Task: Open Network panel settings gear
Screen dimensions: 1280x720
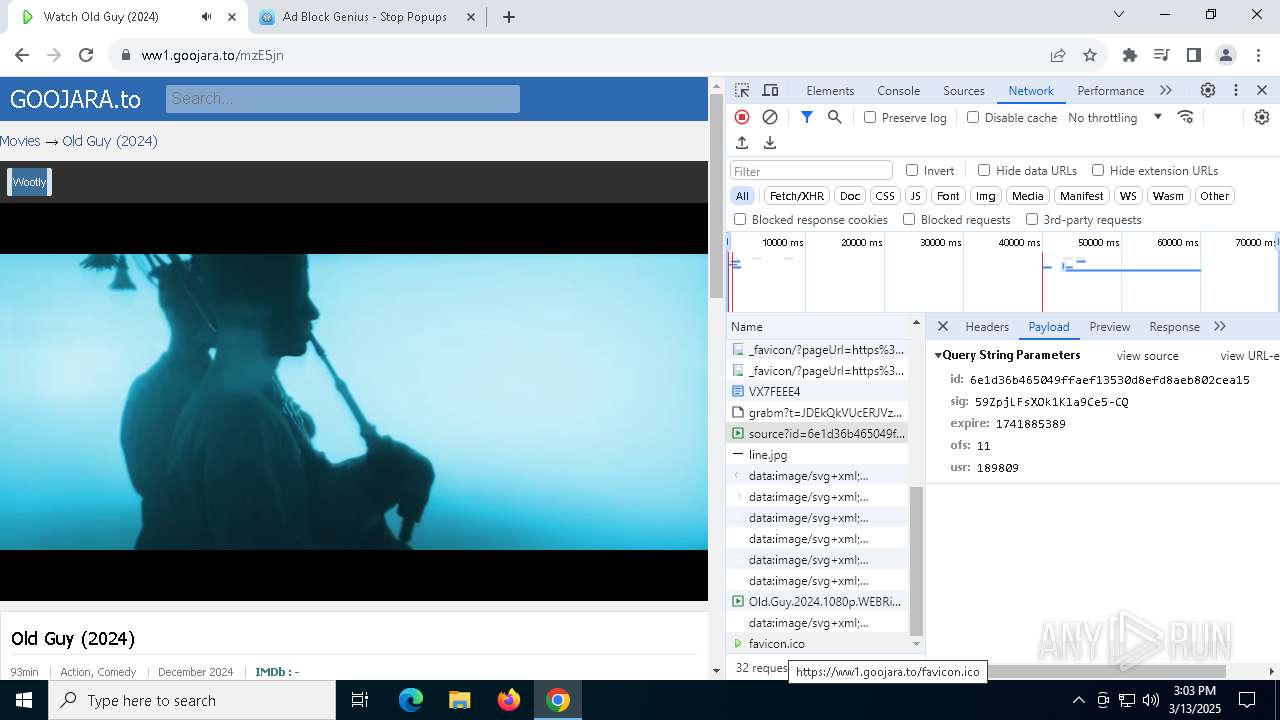Action: pyautogui.click(x=1262, y=117)
